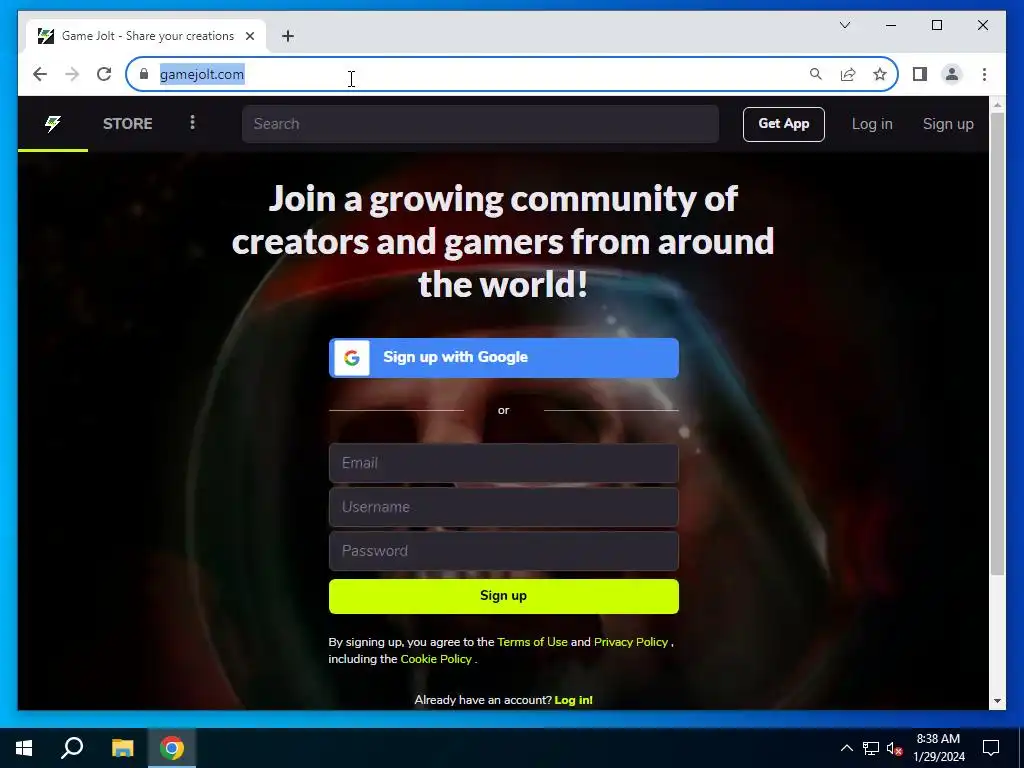Viewport: 1024px width, 768px height.
Task: Click the vertical scrollbar thumb
Action: (997, 344)
